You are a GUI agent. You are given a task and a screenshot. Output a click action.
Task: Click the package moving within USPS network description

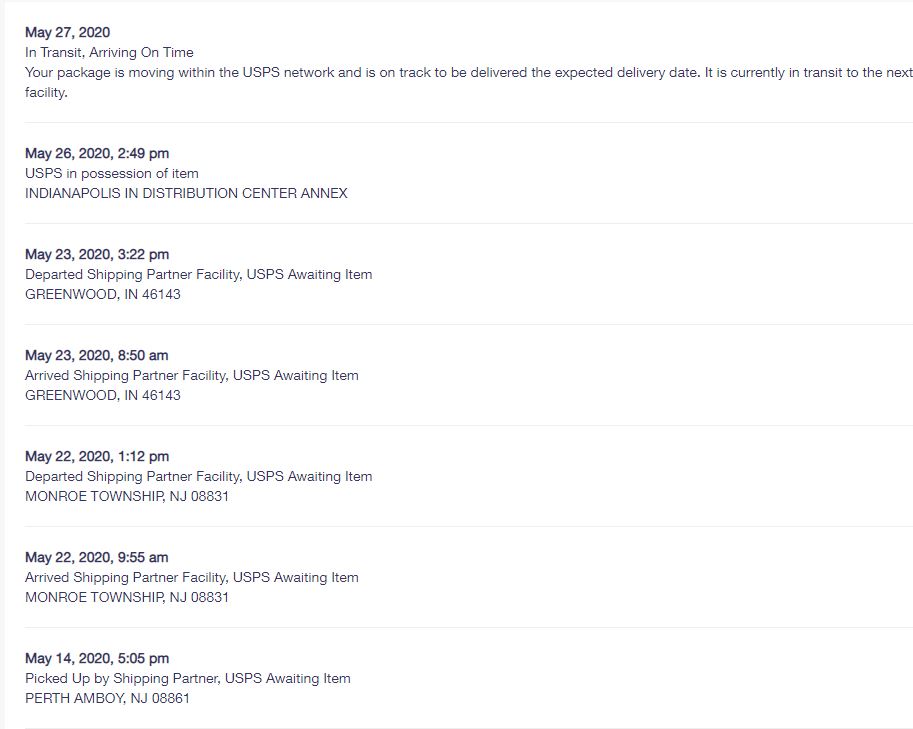click(x=468, y=73)
